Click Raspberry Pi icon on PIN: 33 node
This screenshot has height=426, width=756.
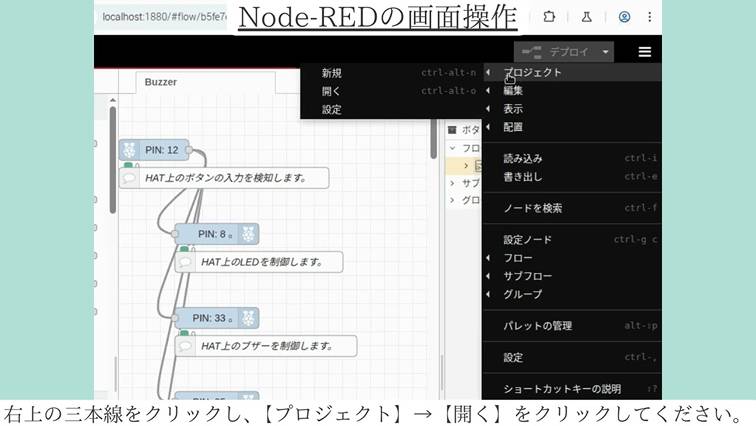click(249, 318)
